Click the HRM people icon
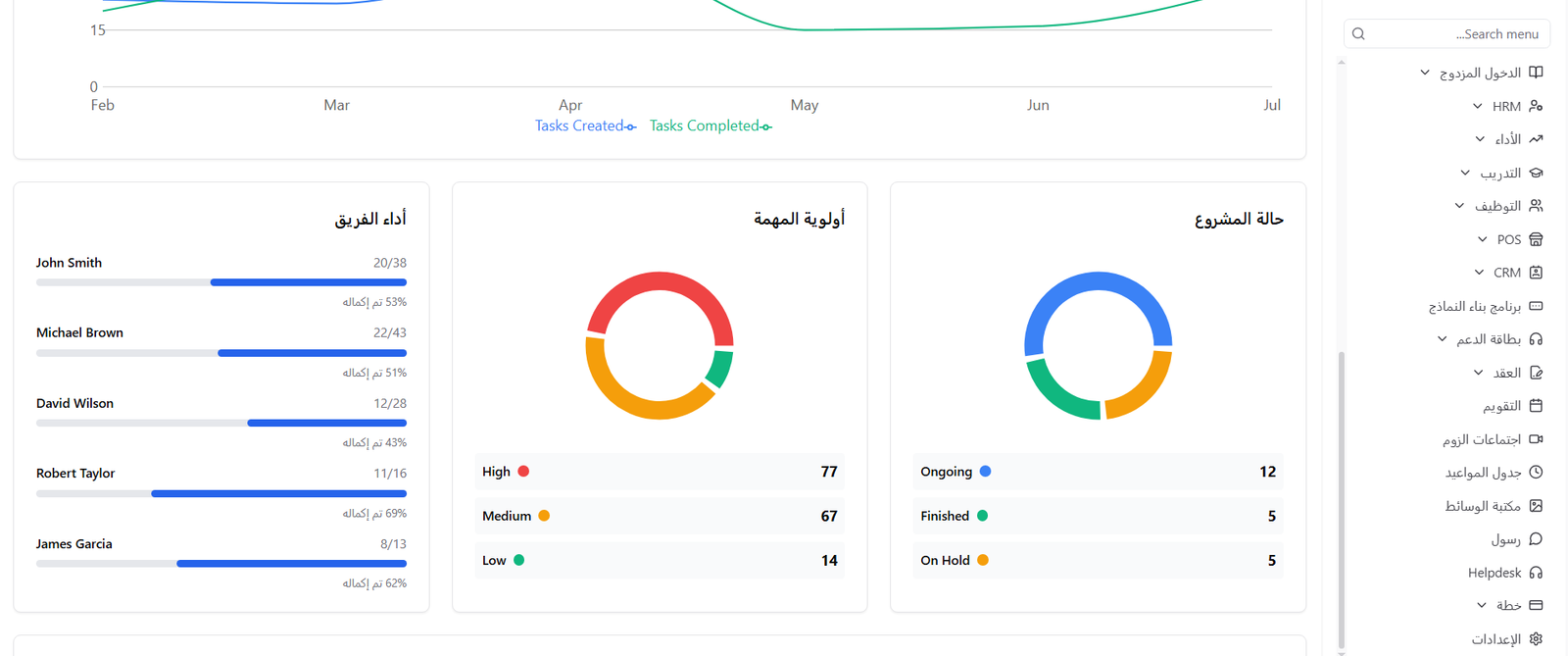 pos(1536,106)
